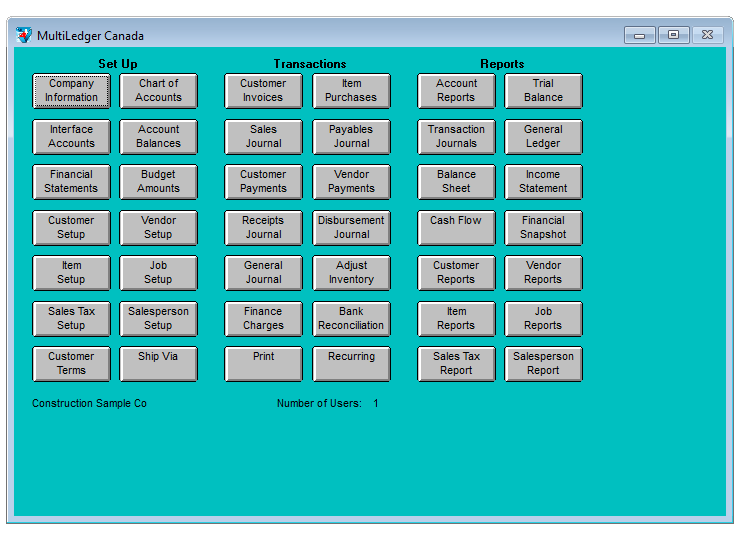Image resolution: width=740 pixels, height=540 pixels.
Task: Launch the Sales Journal
Action: point(263,136)
